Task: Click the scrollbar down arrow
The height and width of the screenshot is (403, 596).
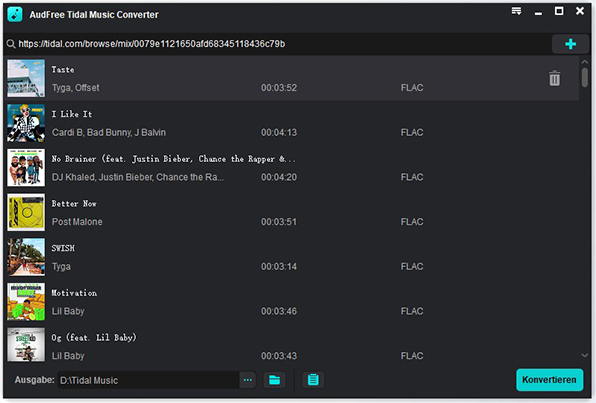Action: tap(585, 355)
